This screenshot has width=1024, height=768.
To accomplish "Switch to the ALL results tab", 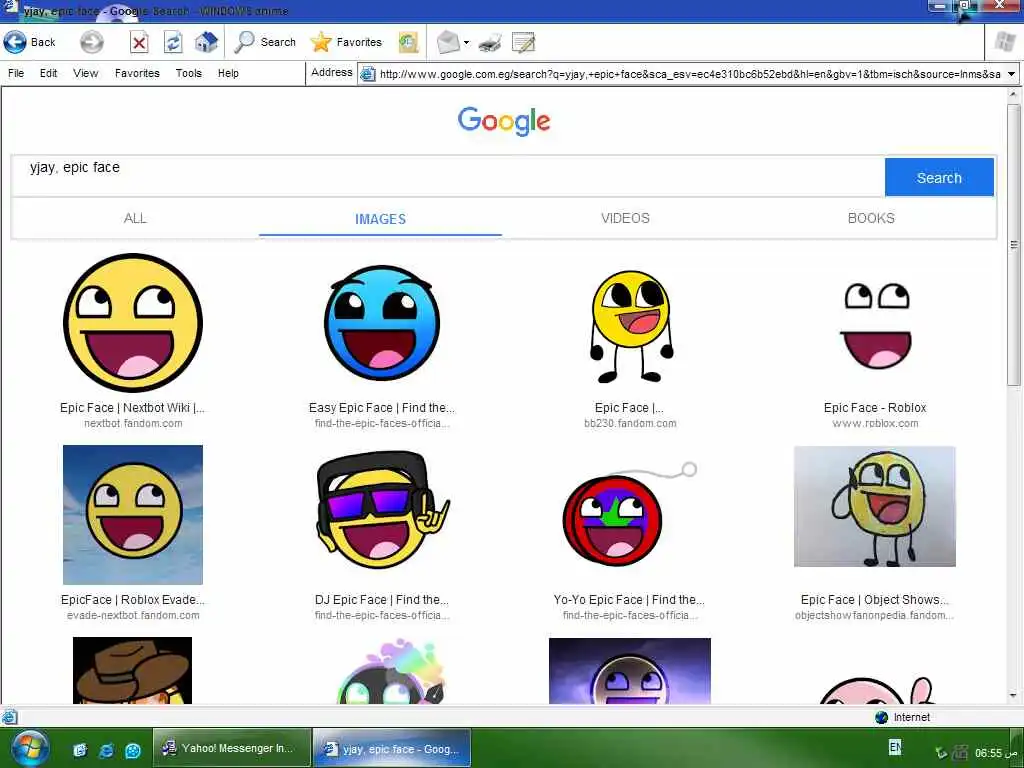I will (x=135, y=218).
